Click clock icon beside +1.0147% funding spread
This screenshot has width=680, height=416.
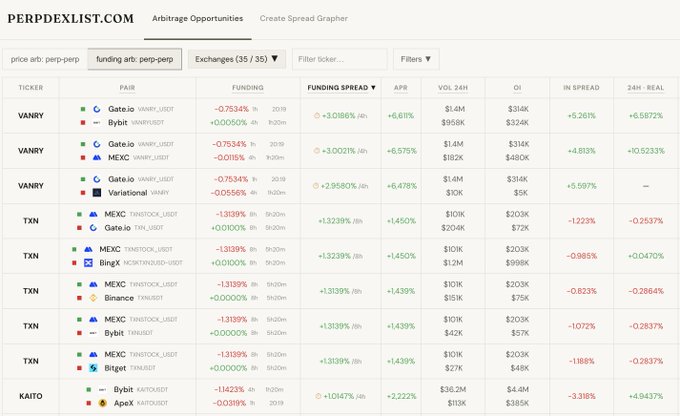click(x=318, y=396)
